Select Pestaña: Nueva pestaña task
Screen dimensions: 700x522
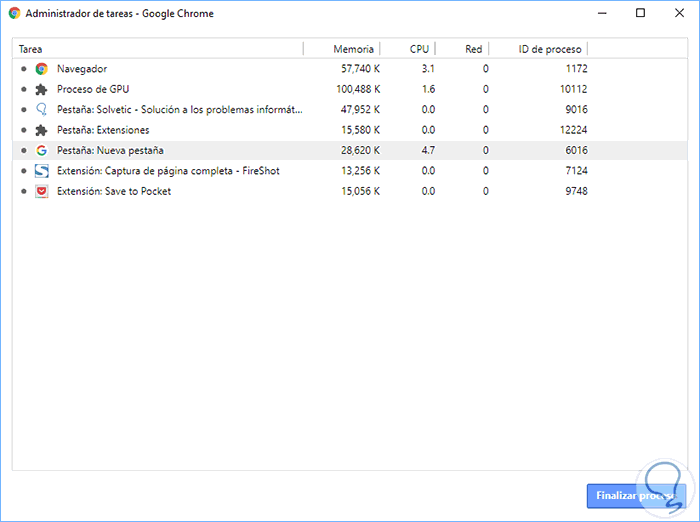350,150
